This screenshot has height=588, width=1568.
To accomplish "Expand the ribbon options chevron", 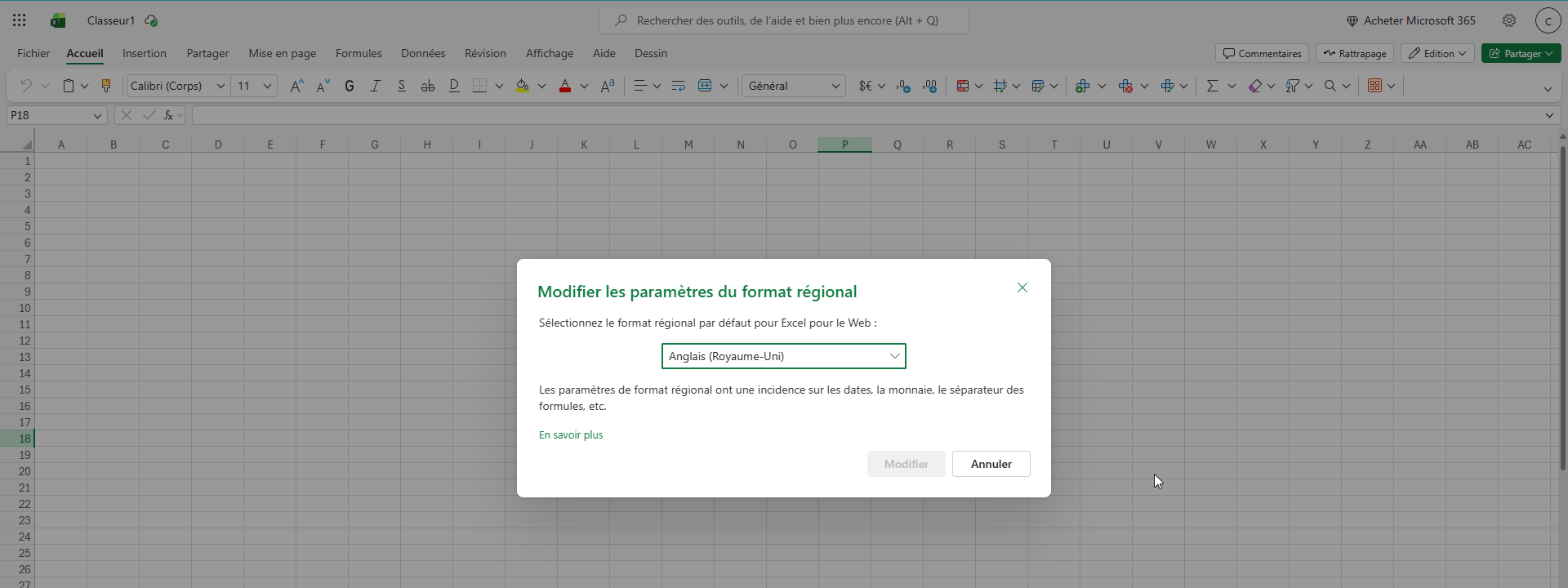I will click(x=1548, y=89).
